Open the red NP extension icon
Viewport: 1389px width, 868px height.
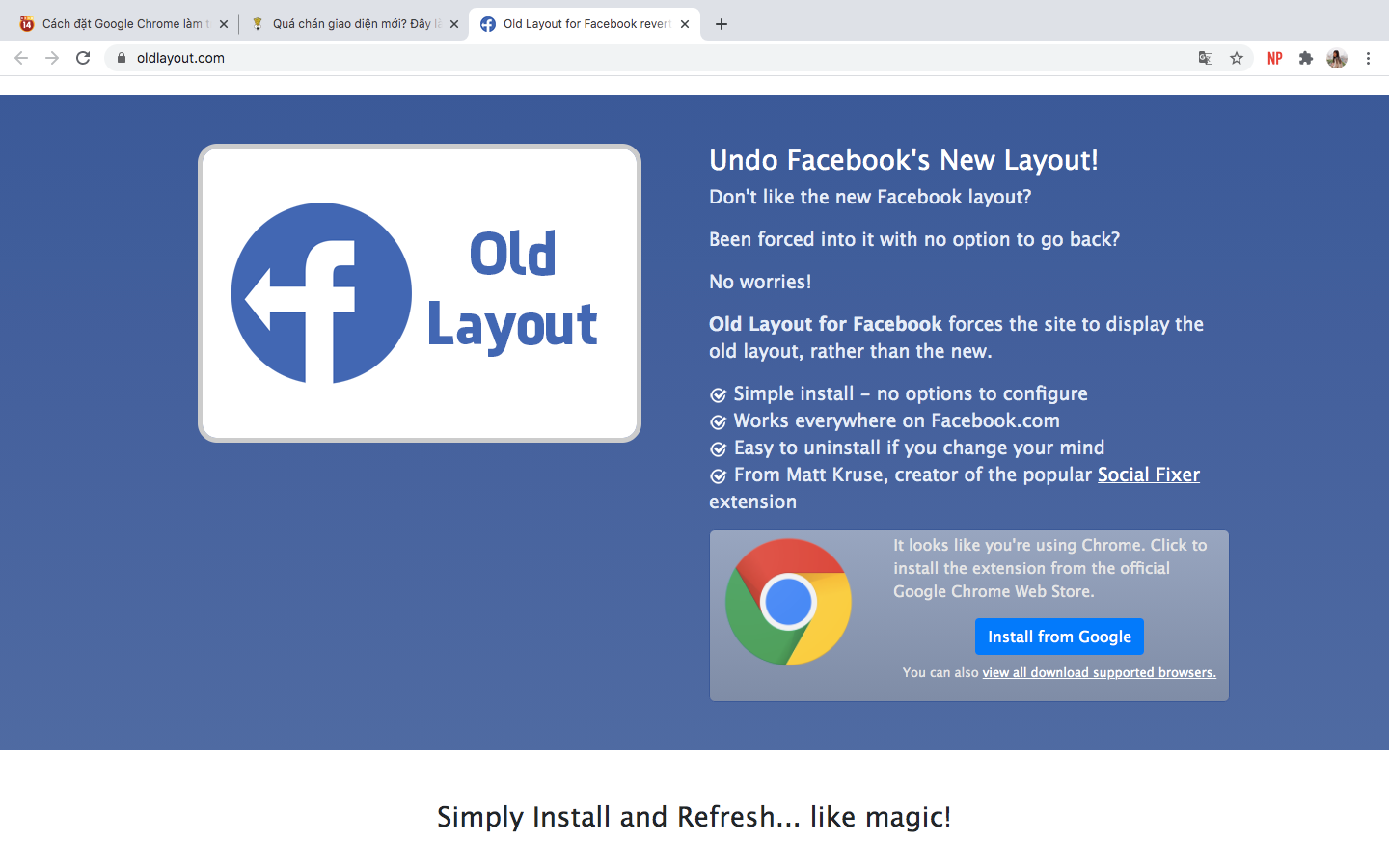1275,58
